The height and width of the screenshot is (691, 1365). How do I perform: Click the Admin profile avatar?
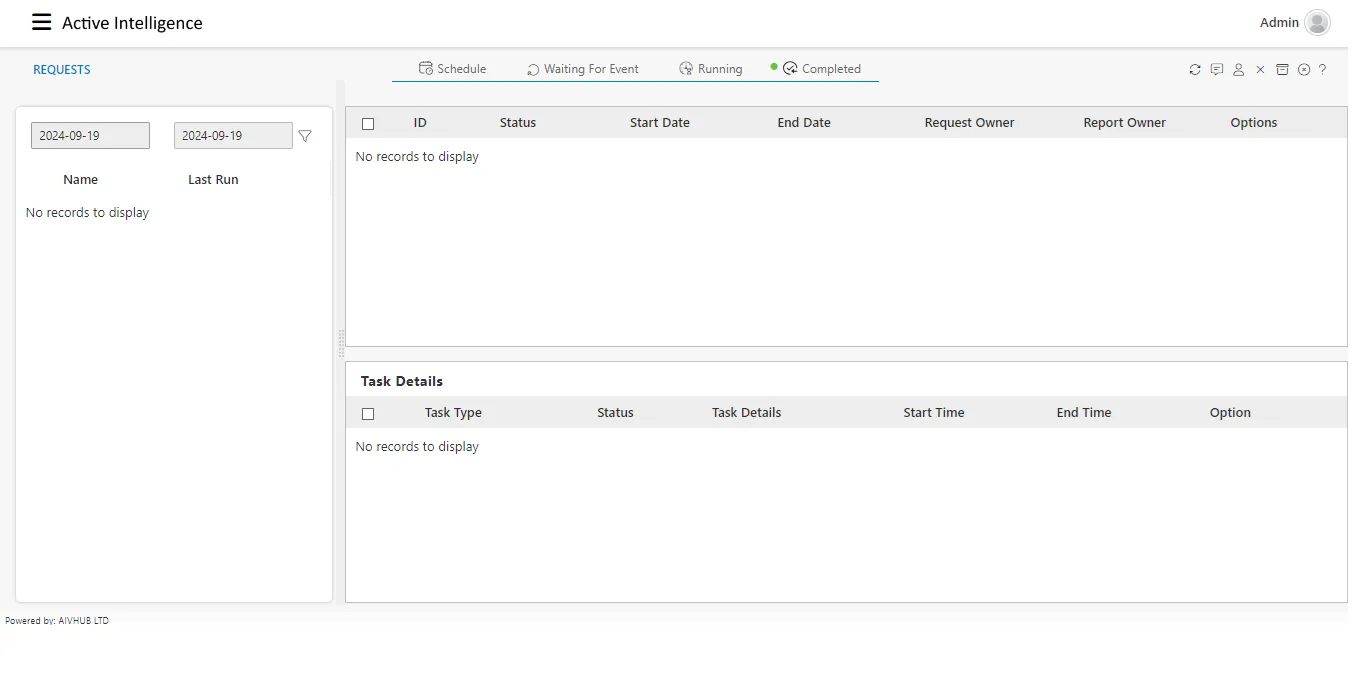[x=1317, y=22]
